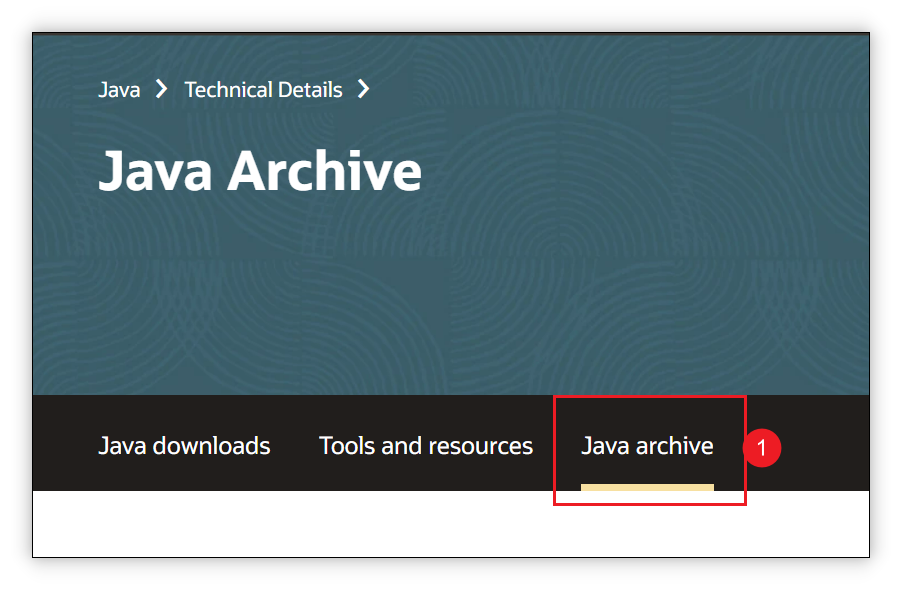Click empty dark bar left of Java downloads
The height and width of the screenshot is (590, 902).
pyautogui.click(x=65, y=443)
